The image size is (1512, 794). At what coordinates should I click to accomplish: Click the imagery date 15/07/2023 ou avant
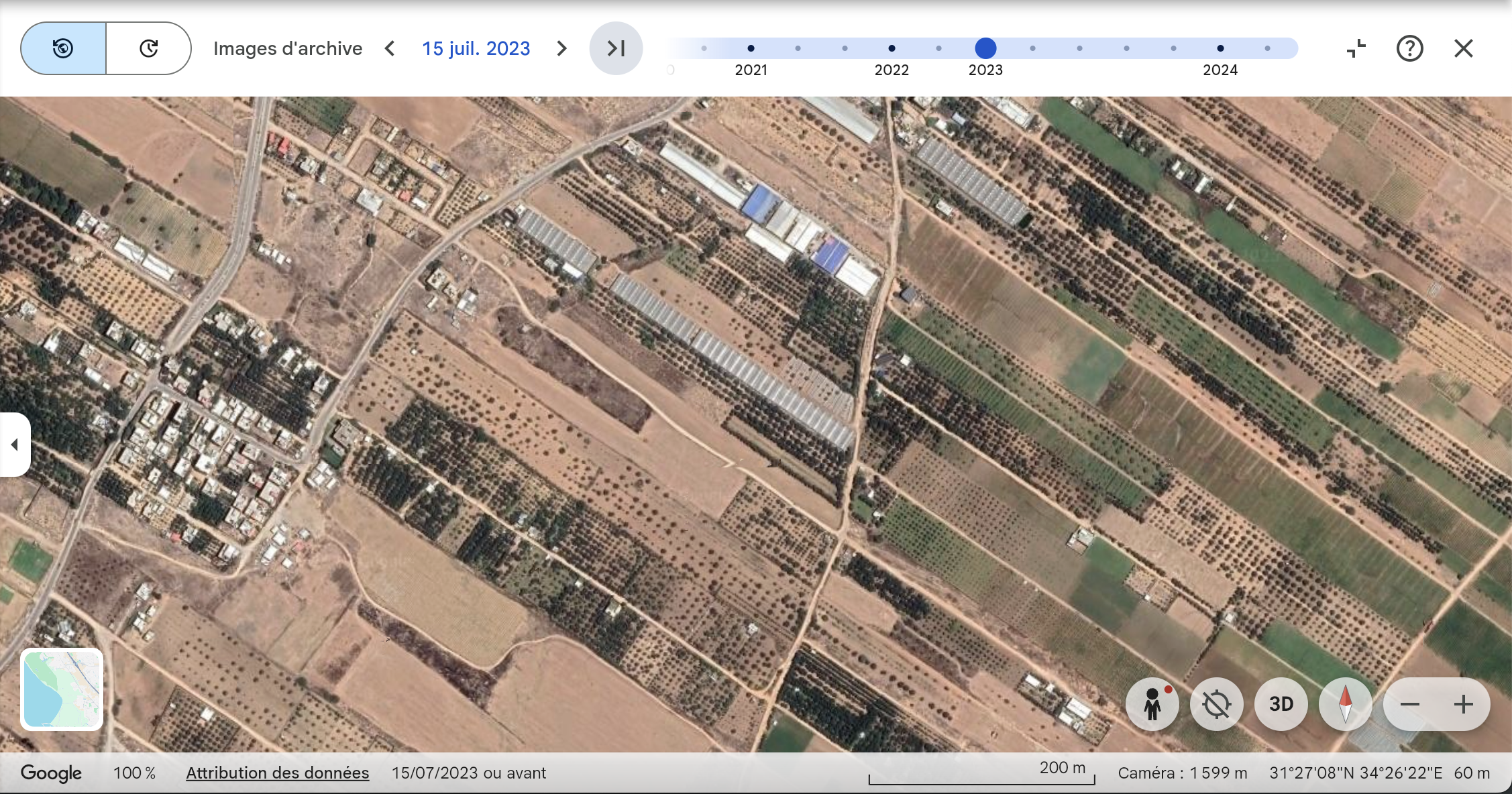pos(469,773)
